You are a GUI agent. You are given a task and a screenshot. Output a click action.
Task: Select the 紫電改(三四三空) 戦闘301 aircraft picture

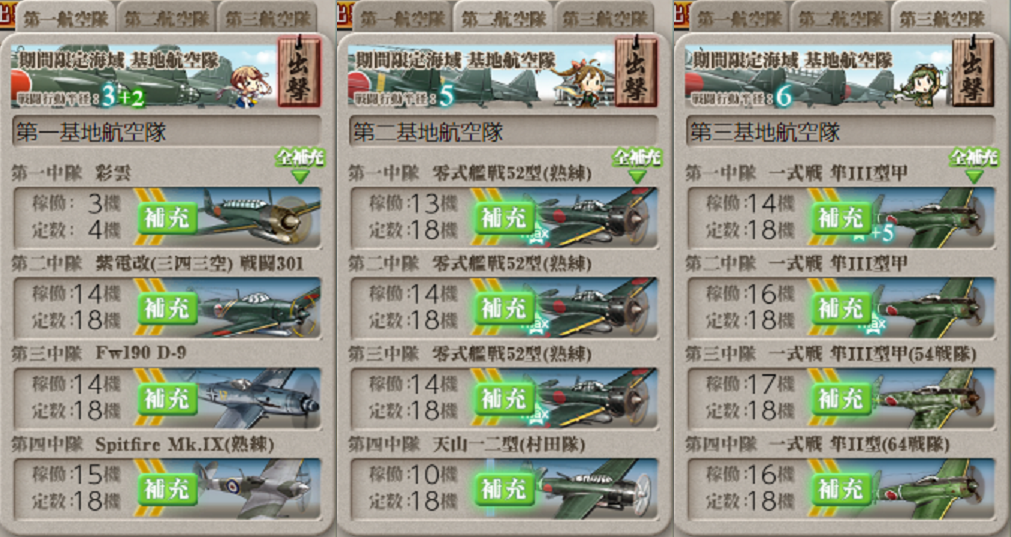(x=258, y=308)
